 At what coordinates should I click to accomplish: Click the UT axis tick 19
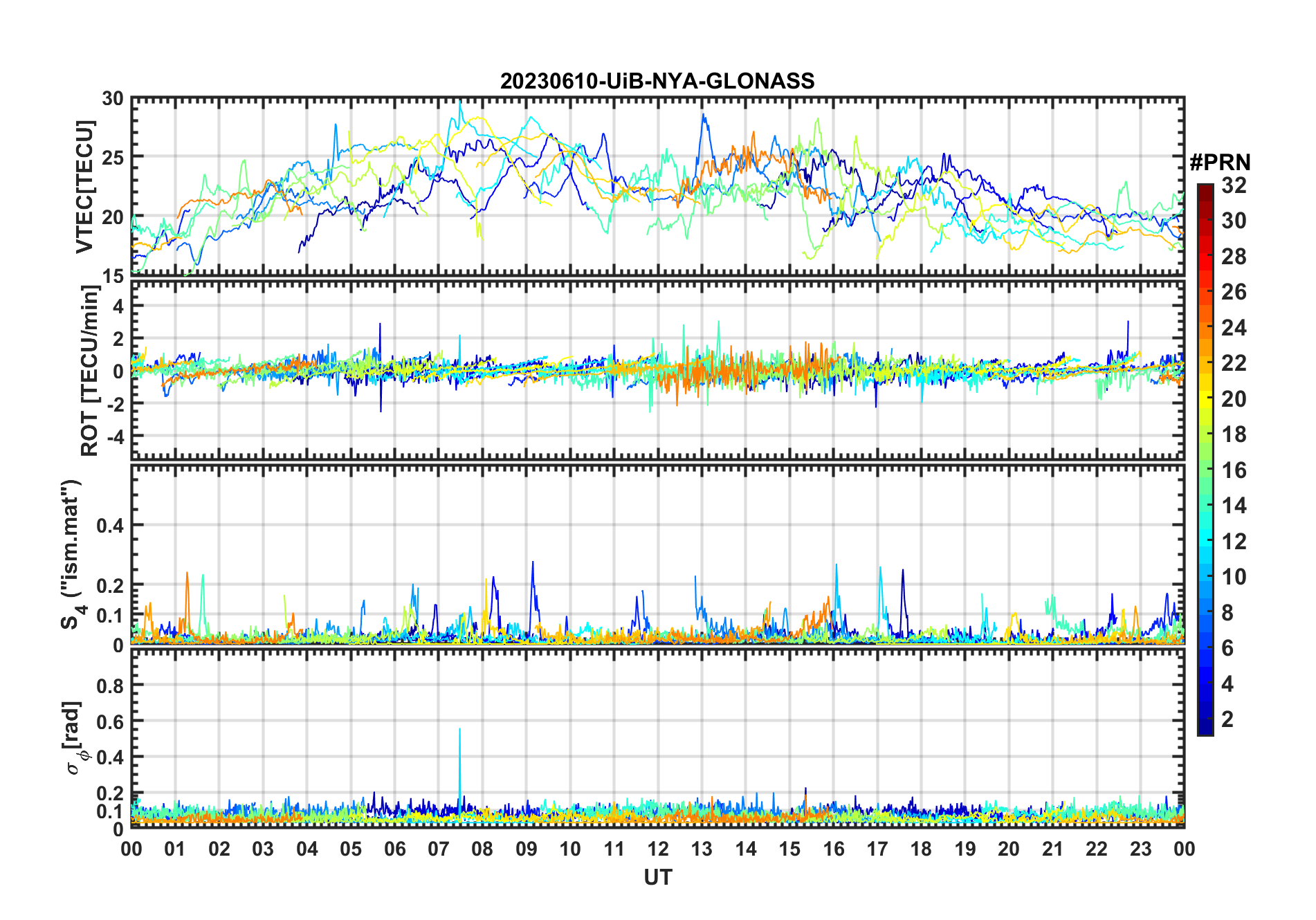point(965,849)
